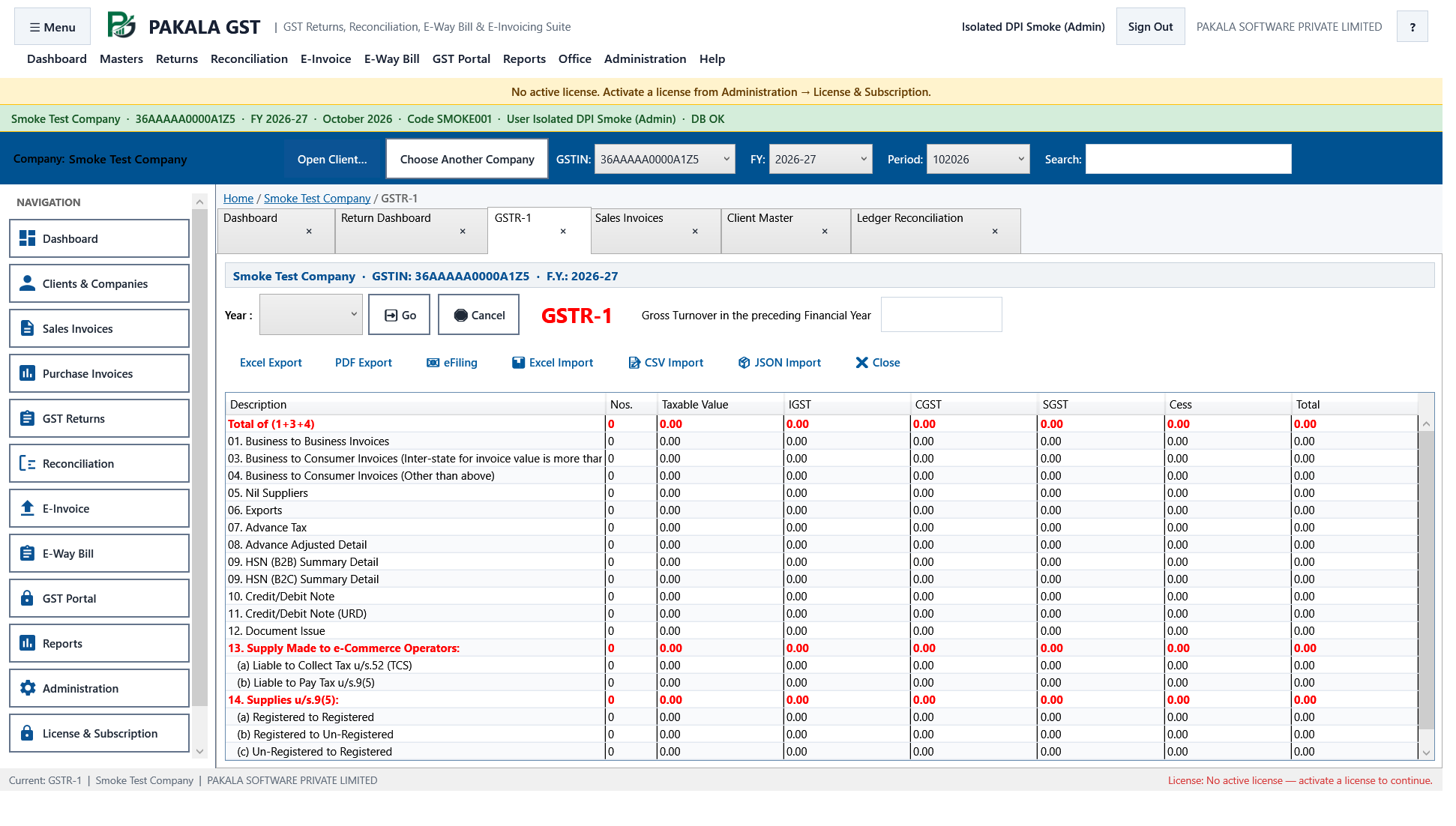Click the Gross Turnover input field
1456x826 pixels.
tap(941, 315)
